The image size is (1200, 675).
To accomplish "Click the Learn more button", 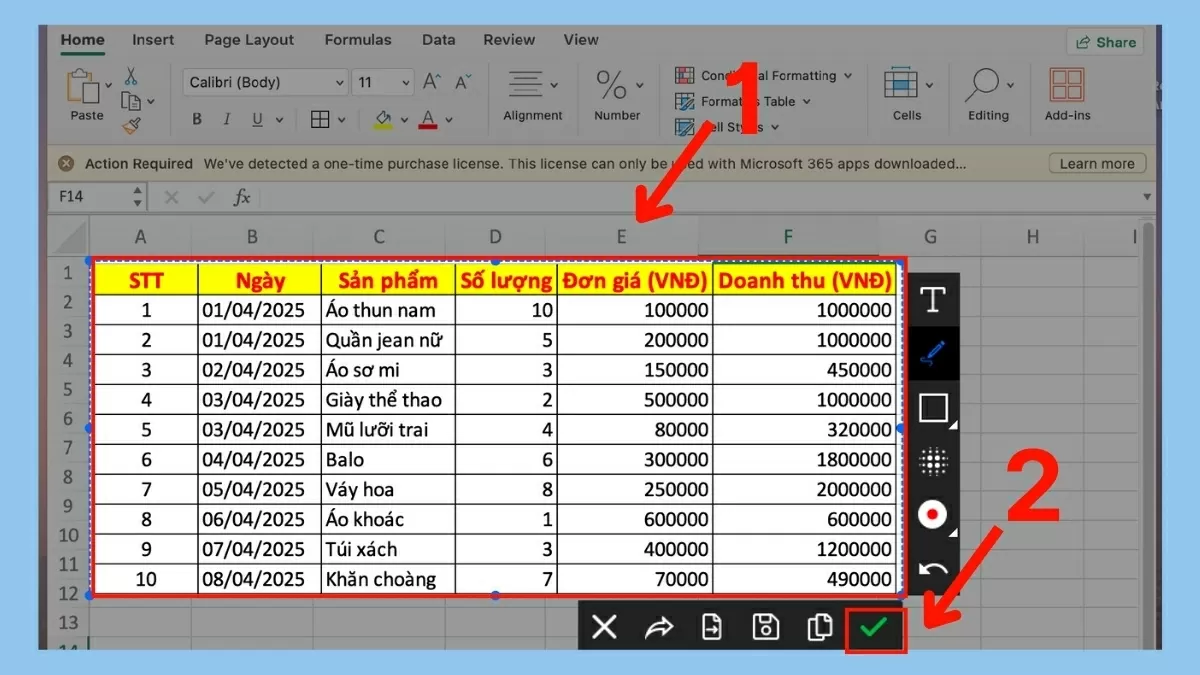I will tap(1097, 164).
